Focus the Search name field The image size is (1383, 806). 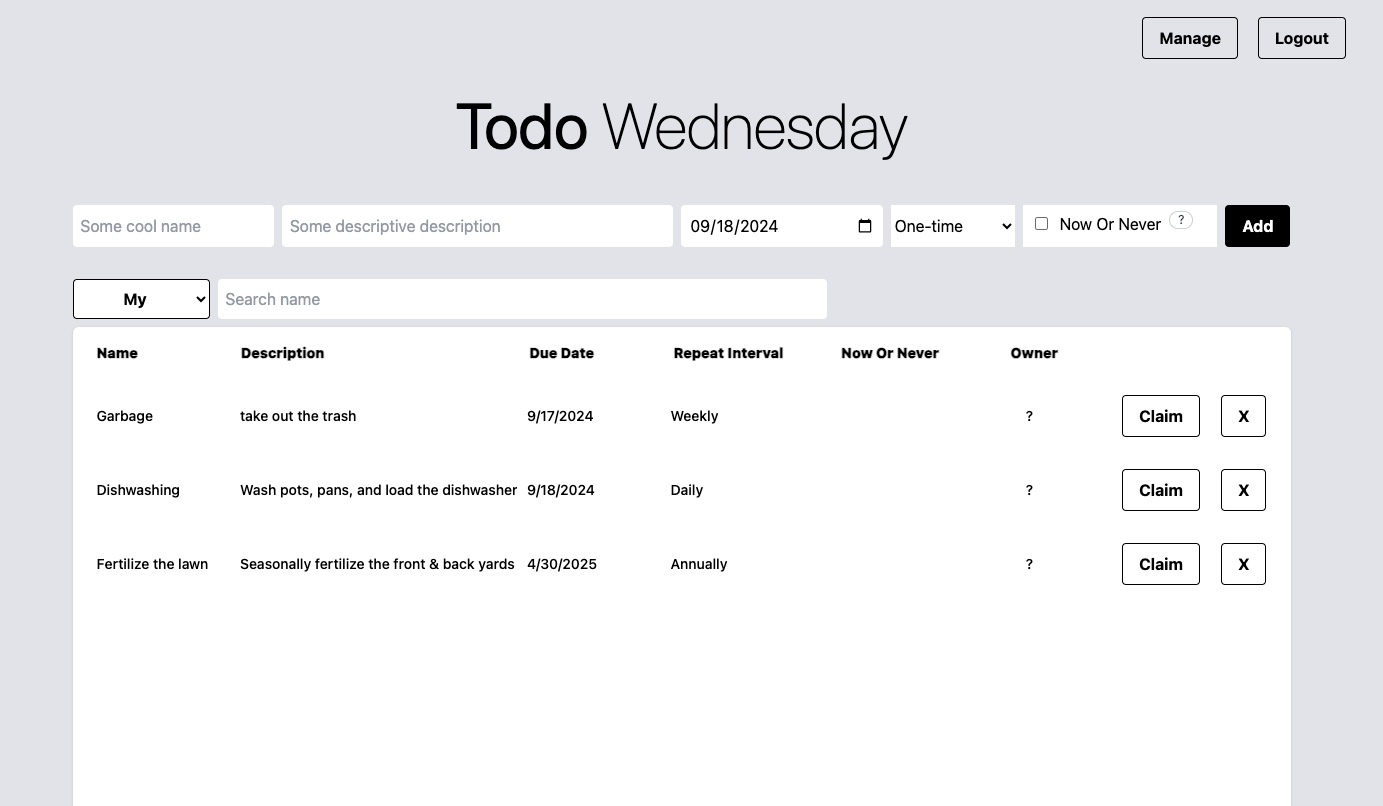coord(522,299)
